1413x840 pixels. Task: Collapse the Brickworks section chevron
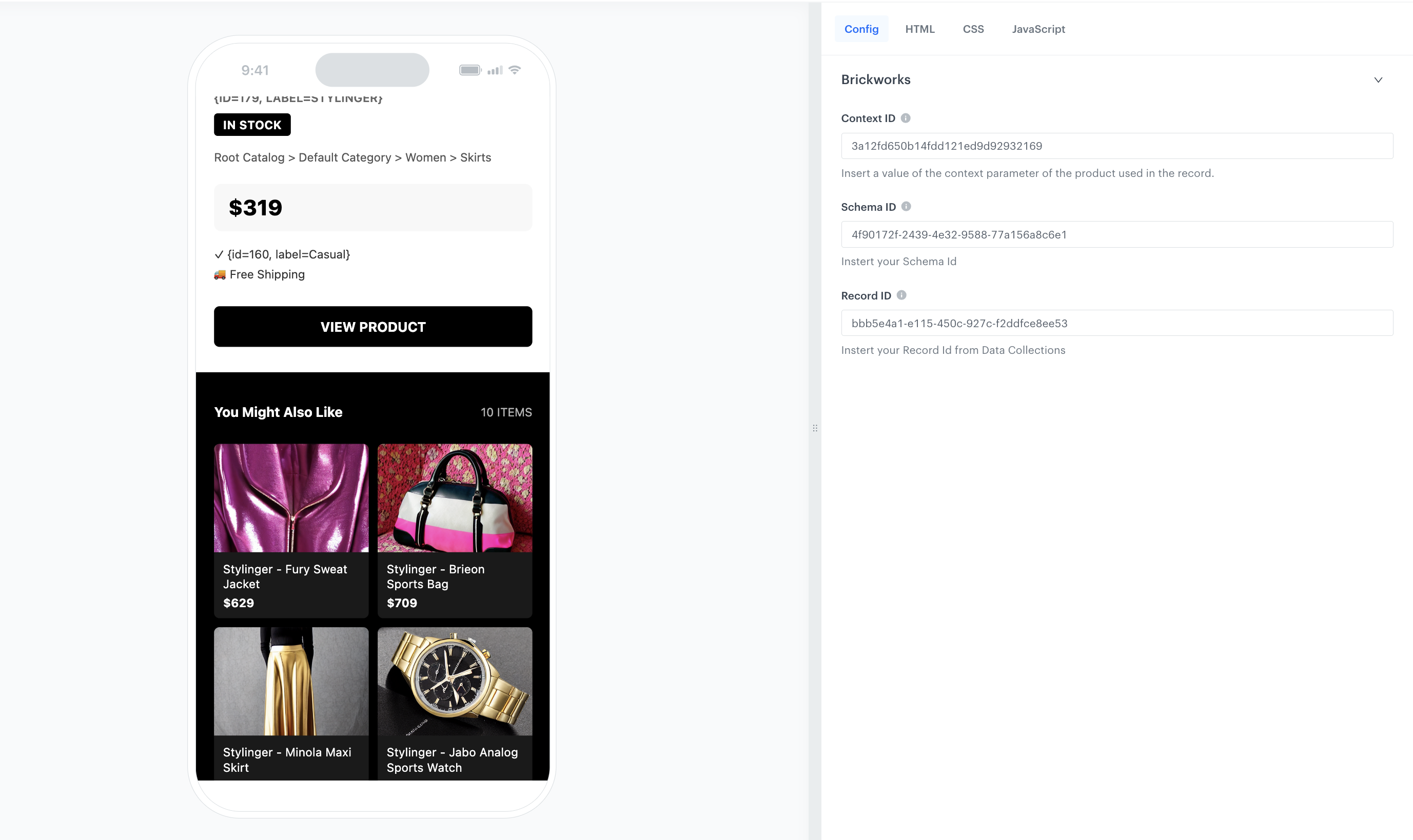(x=1378, y=80)
